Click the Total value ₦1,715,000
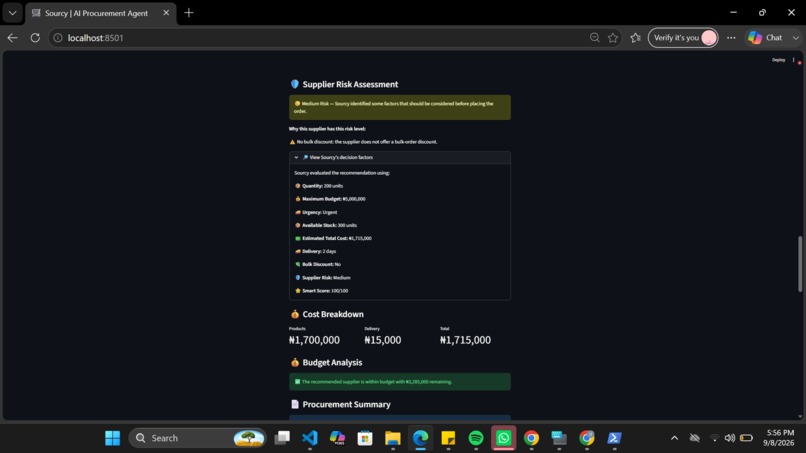This screenshot has width=806, height=453. pos(465,340)
